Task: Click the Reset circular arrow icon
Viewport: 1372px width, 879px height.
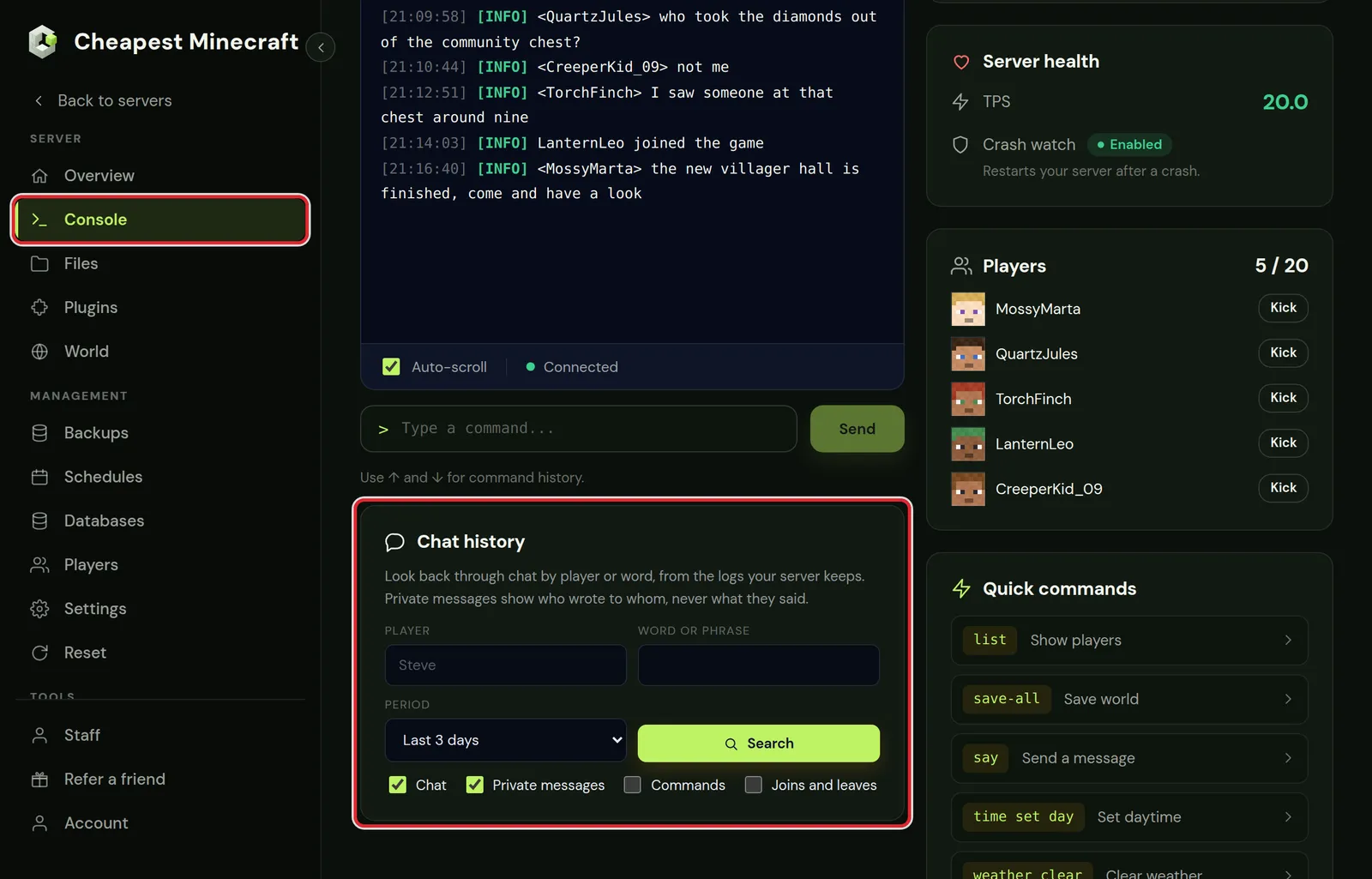Action: click(39, 653)
